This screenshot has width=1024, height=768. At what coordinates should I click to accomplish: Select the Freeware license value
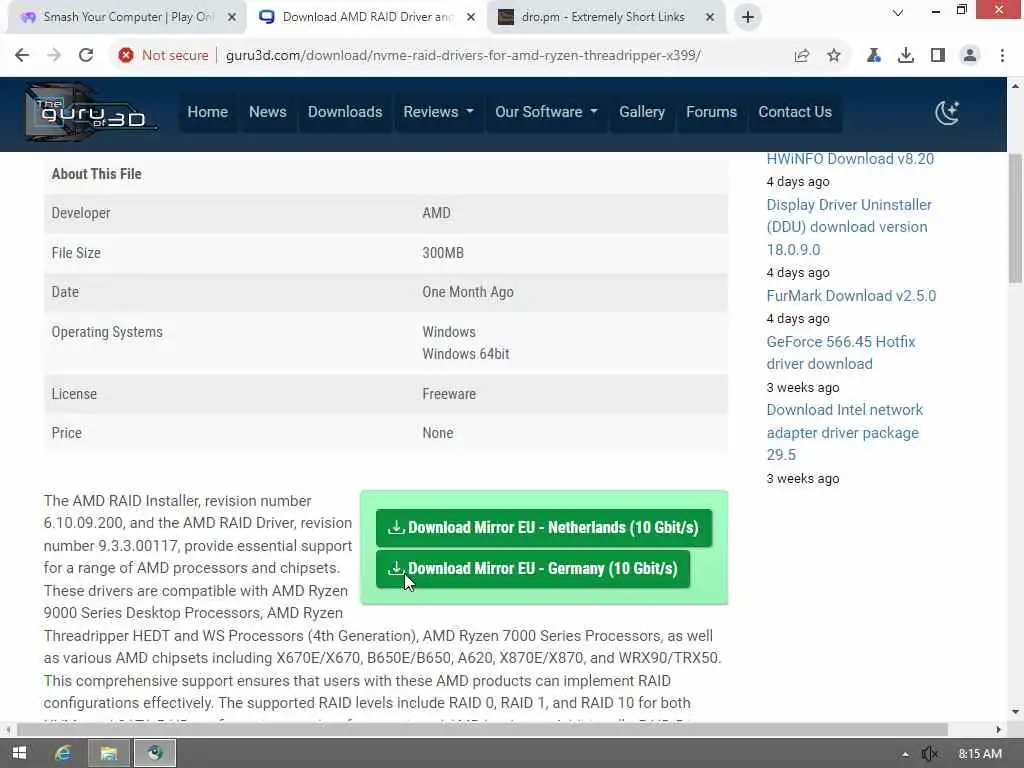pos(449,394)
